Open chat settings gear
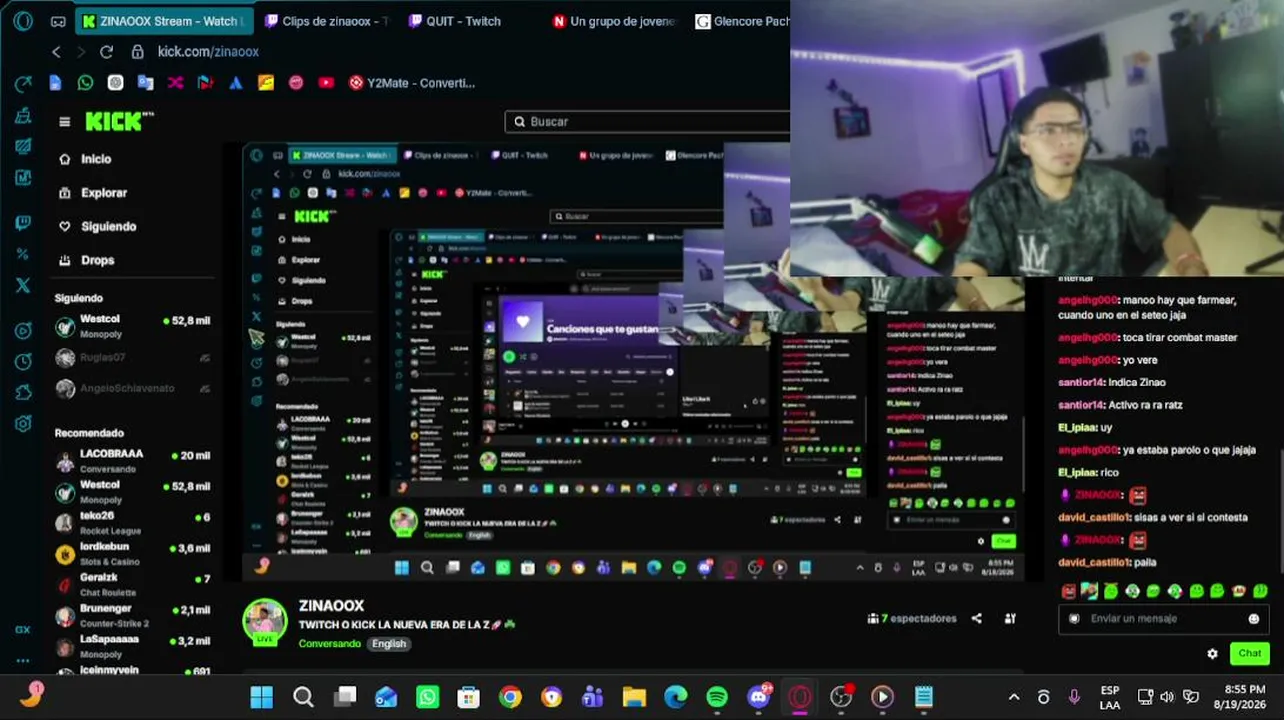 1212,654
